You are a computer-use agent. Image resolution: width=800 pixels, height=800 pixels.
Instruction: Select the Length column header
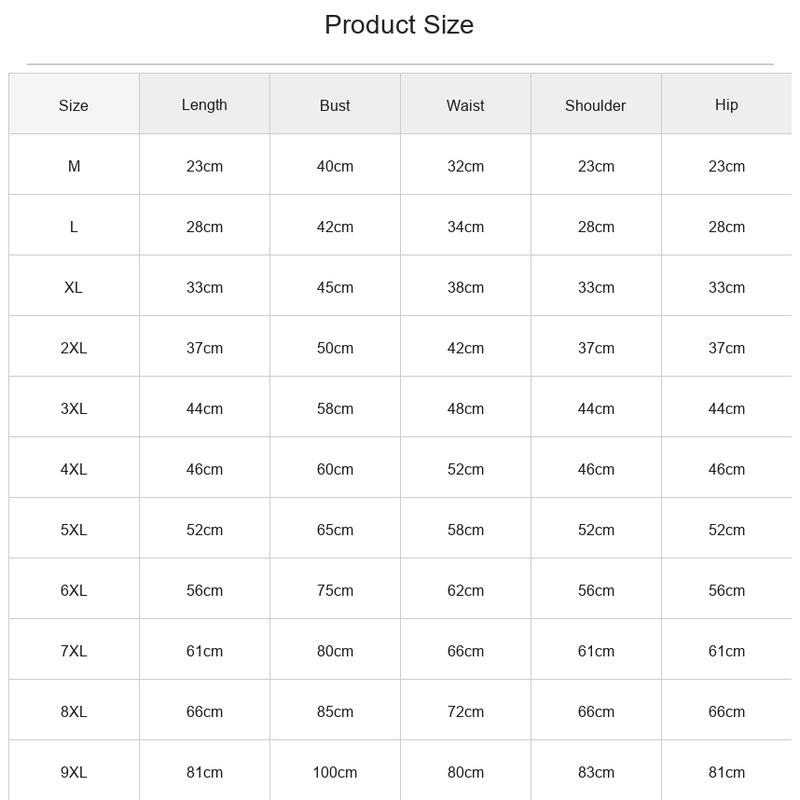tap(204, 105)
